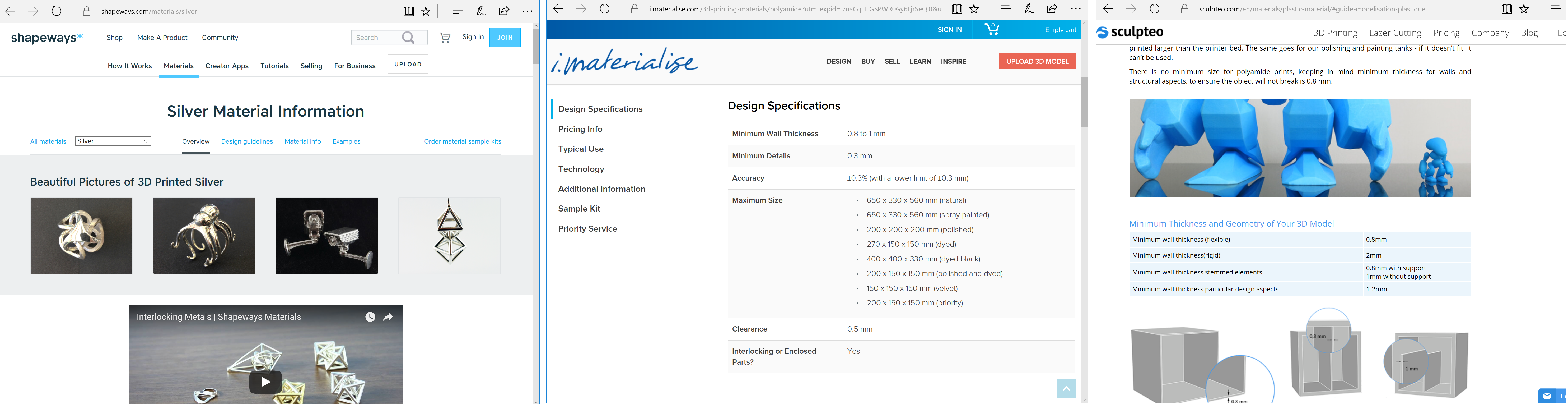Open Typical Use in i.materialise sidebar
The width and height of the screenshot is (1568, 404).
click(581, 149)
